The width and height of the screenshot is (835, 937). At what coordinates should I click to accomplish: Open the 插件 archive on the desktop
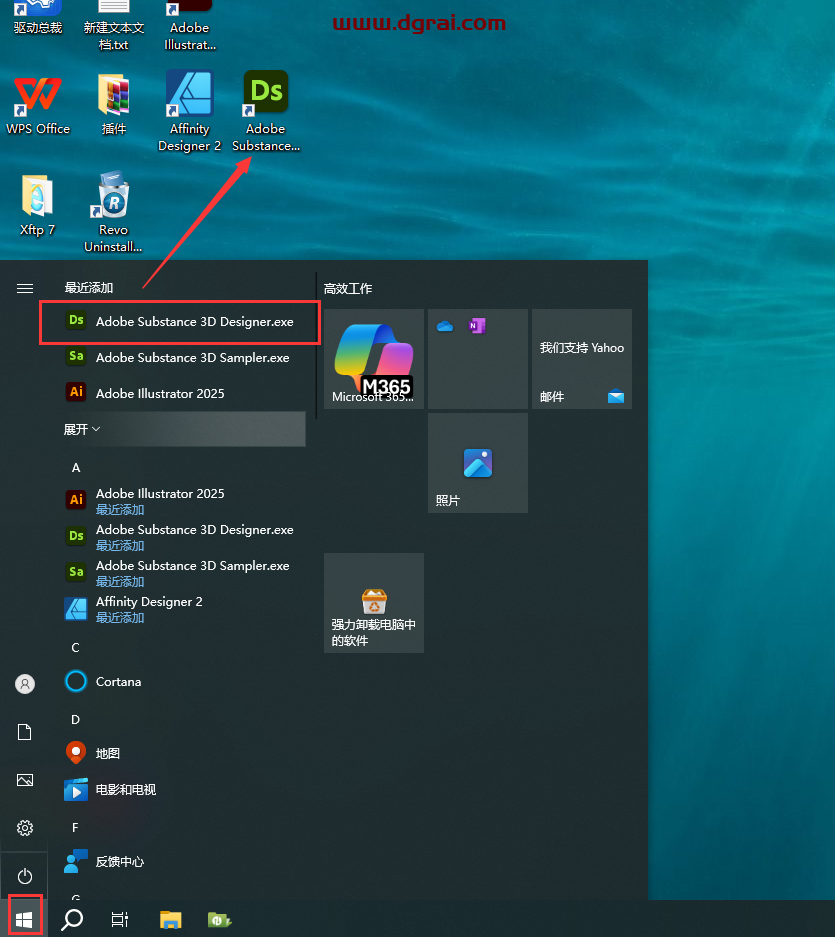click(x=114, y=104)
